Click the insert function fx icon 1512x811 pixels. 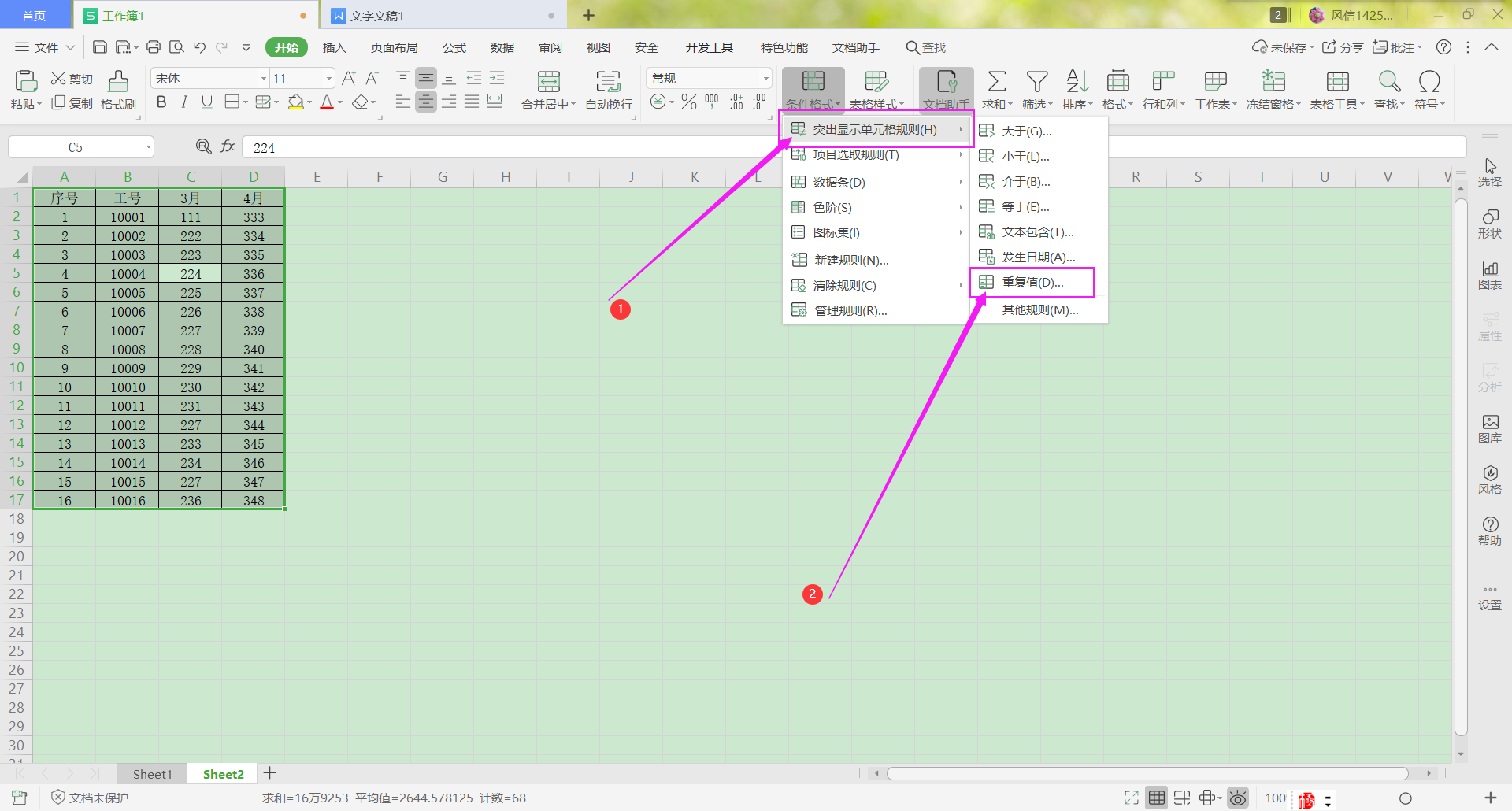228,146
